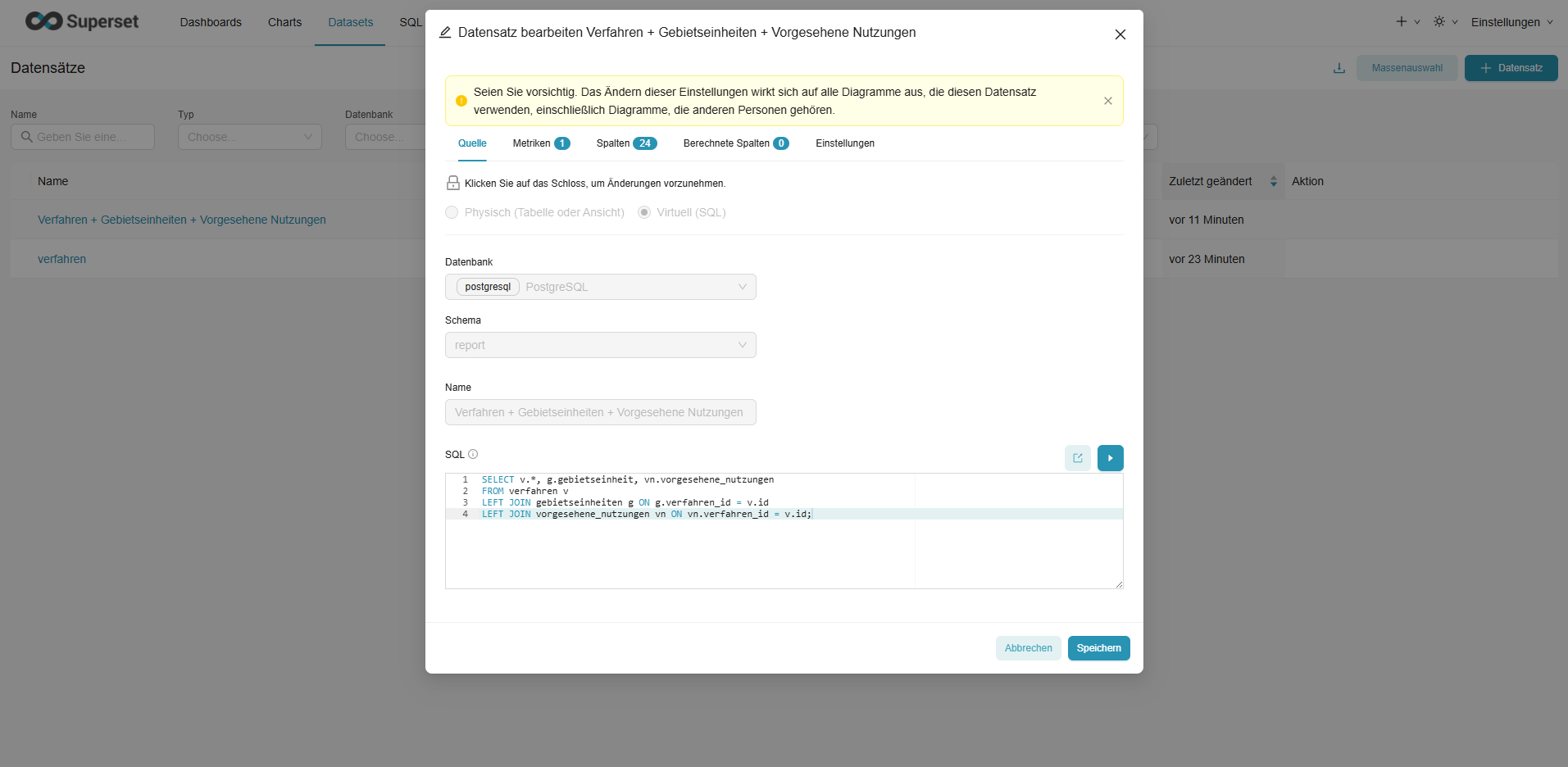Image resolution: width=1568 pixels, height=767 pixels.
Task: Click the Speichern button
Action: tap(1098, 648)
